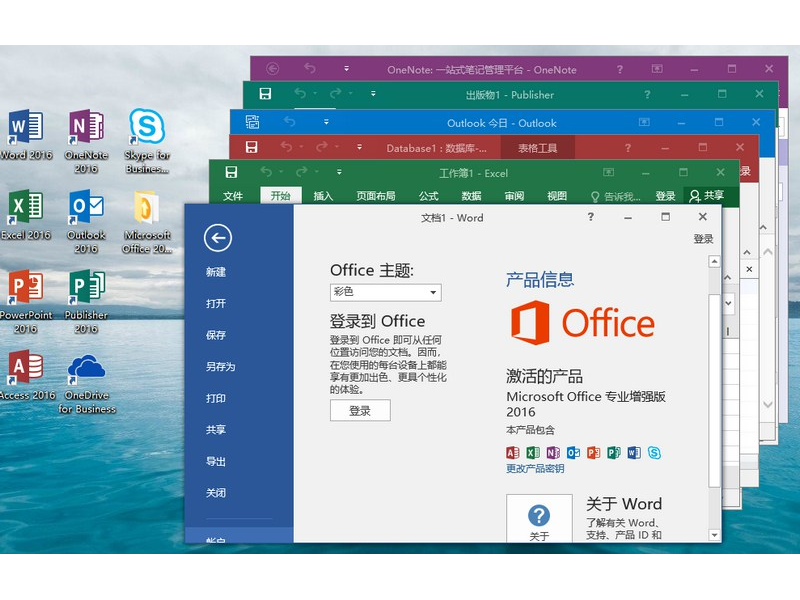800x600 pixels.
Task: Click 登录 in the Excel ribbon
Action: tap(665, 196)
